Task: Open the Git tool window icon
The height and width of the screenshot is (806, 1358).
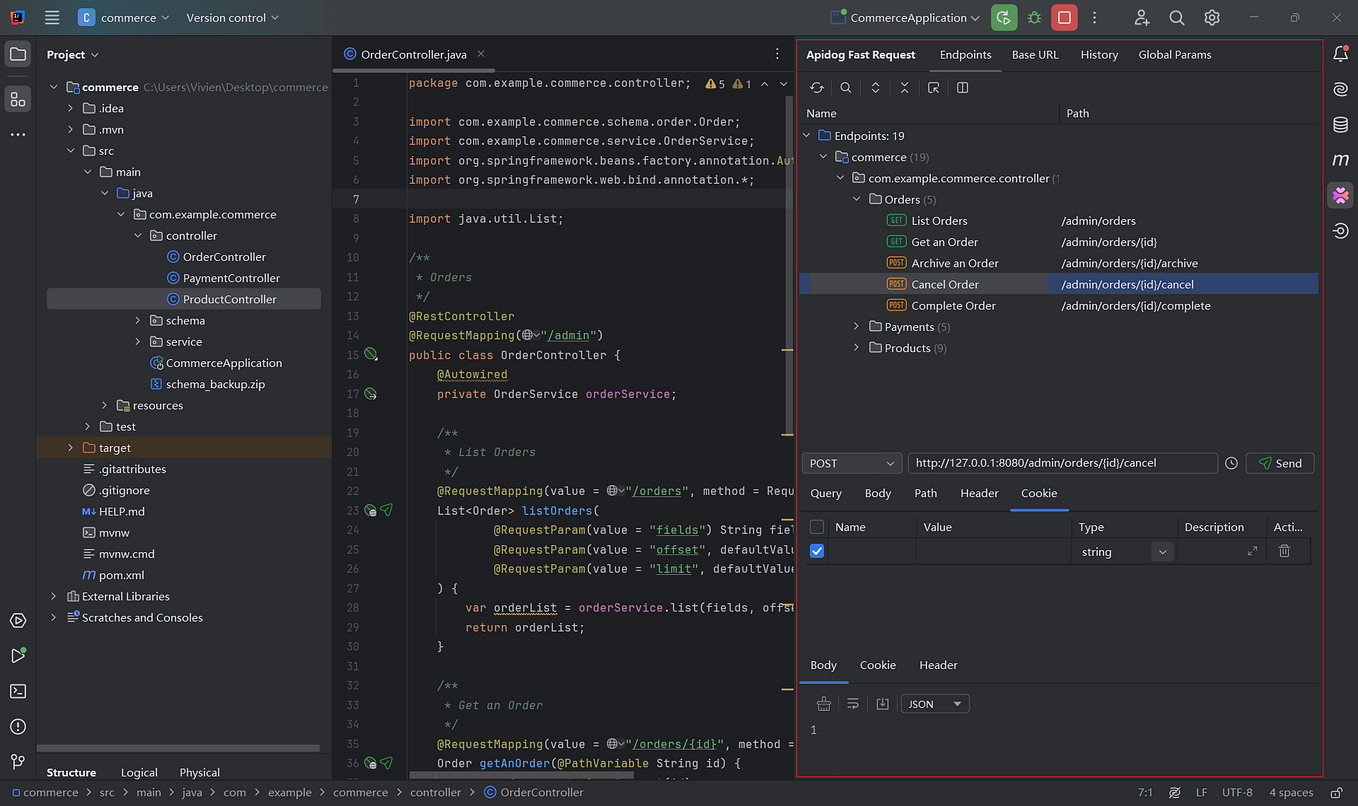Action: 18,762
